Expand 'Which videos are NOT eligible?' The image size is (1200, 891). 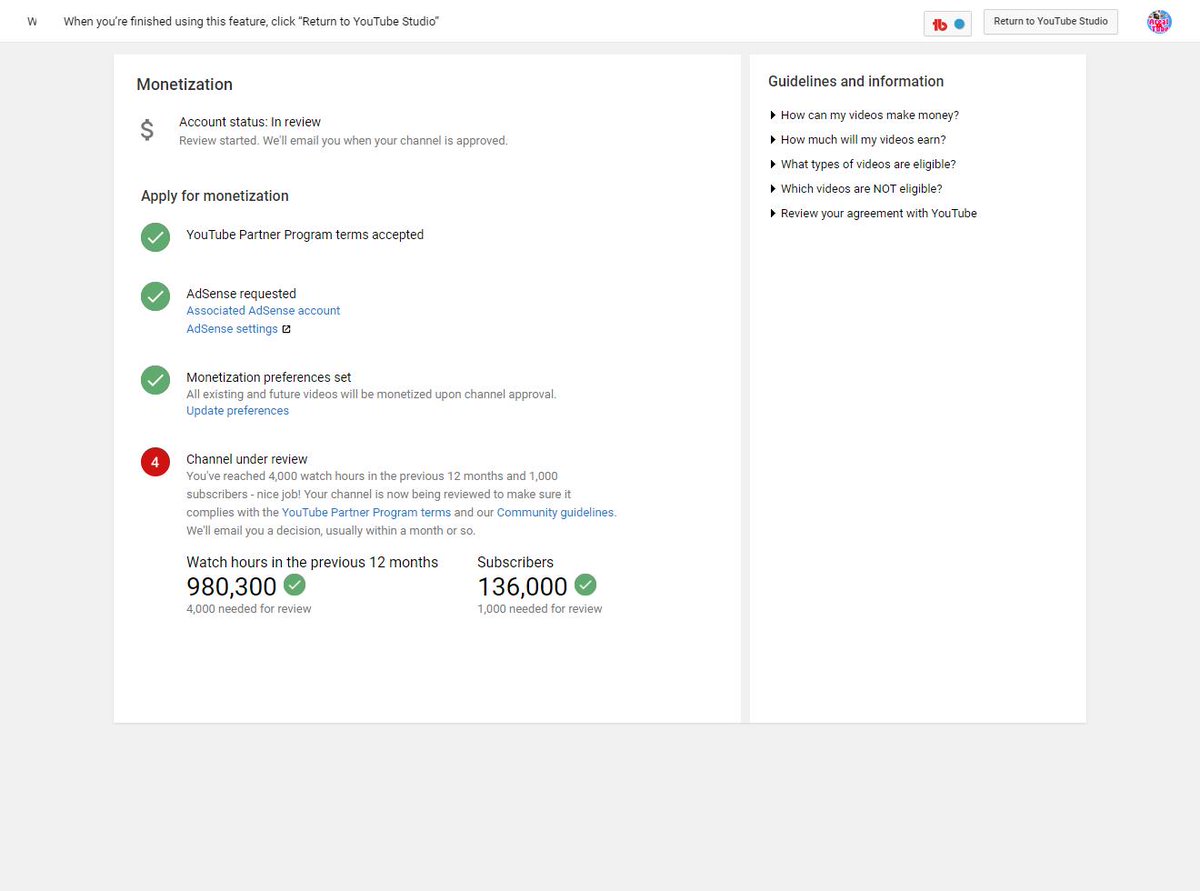pos(855,189)
